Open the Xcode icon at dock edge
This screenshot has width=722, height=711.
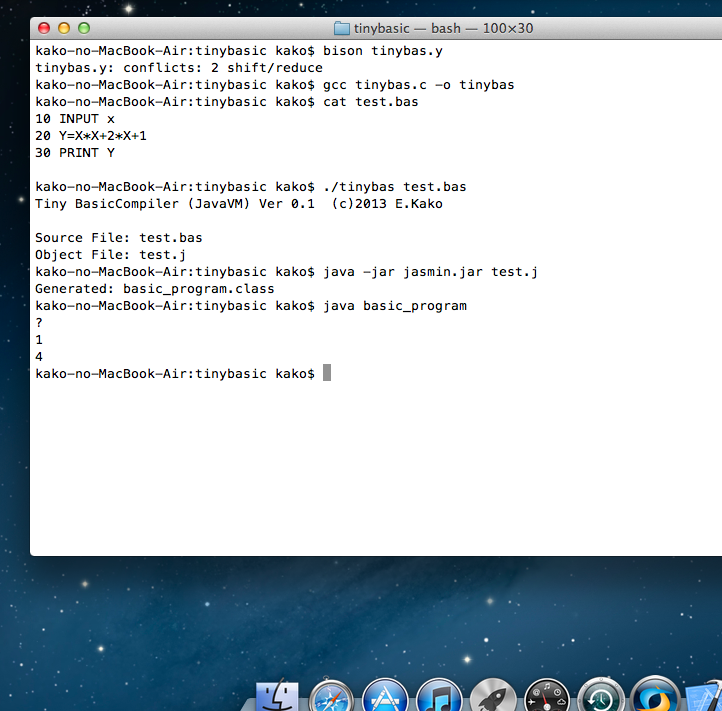[x=706, y=697]
